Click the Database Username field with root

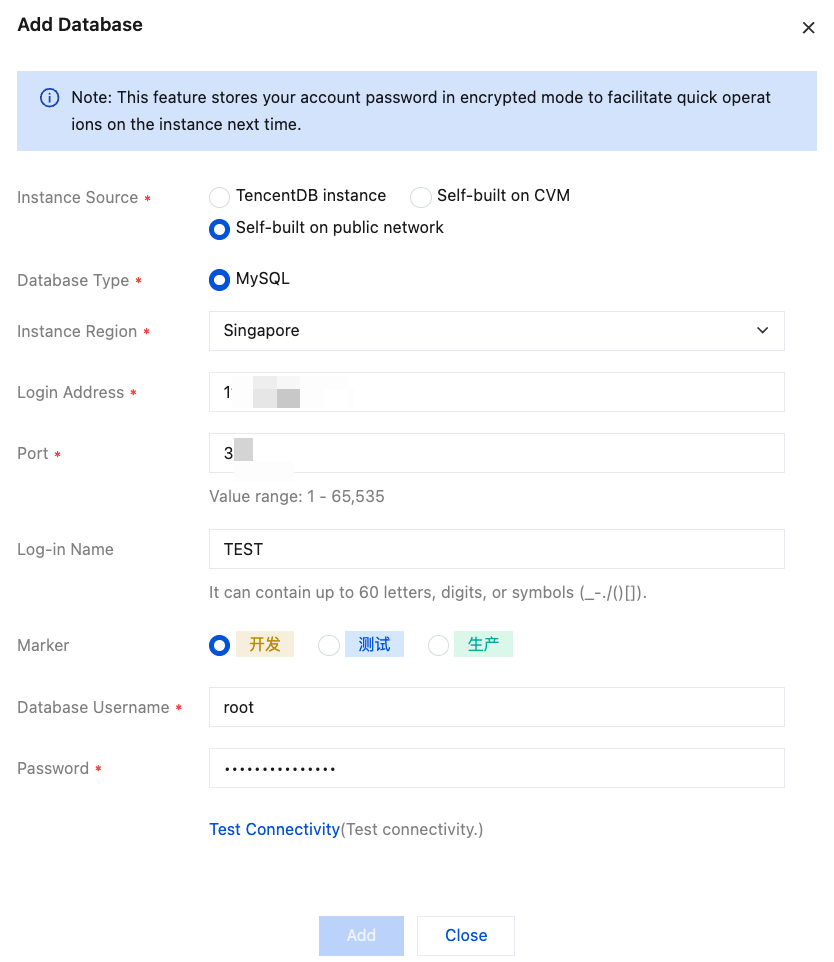tap(496, 708)
